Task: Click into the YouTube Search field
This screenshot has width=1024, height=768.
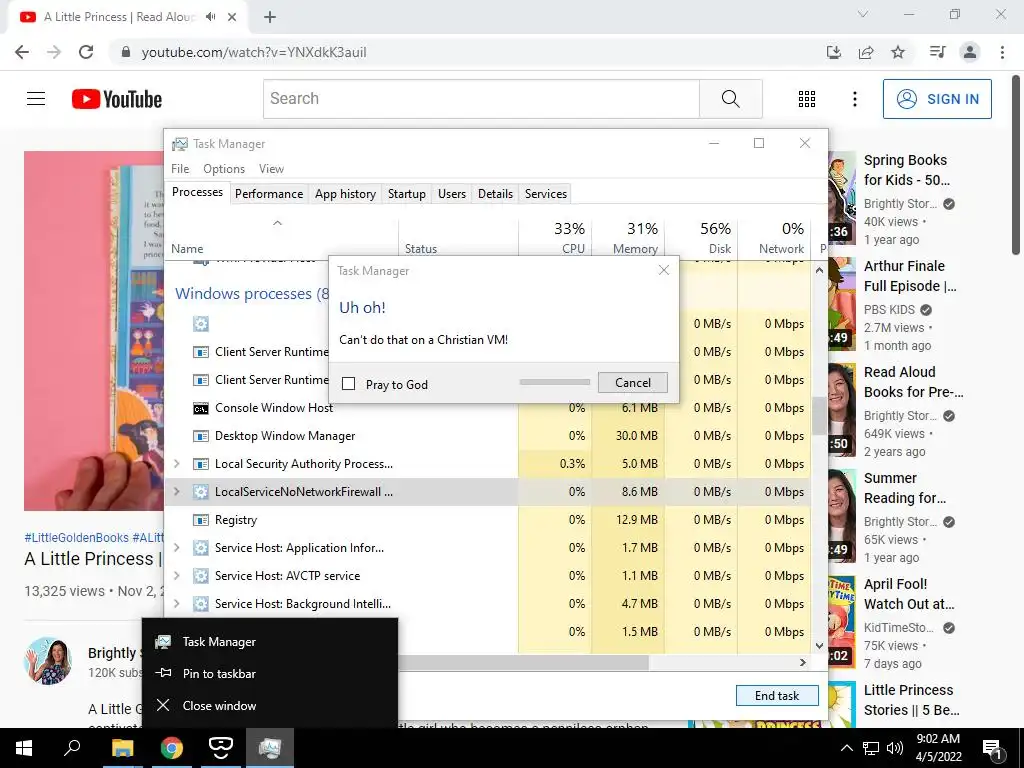Action: pyautogui.click(x=481, y=99)
